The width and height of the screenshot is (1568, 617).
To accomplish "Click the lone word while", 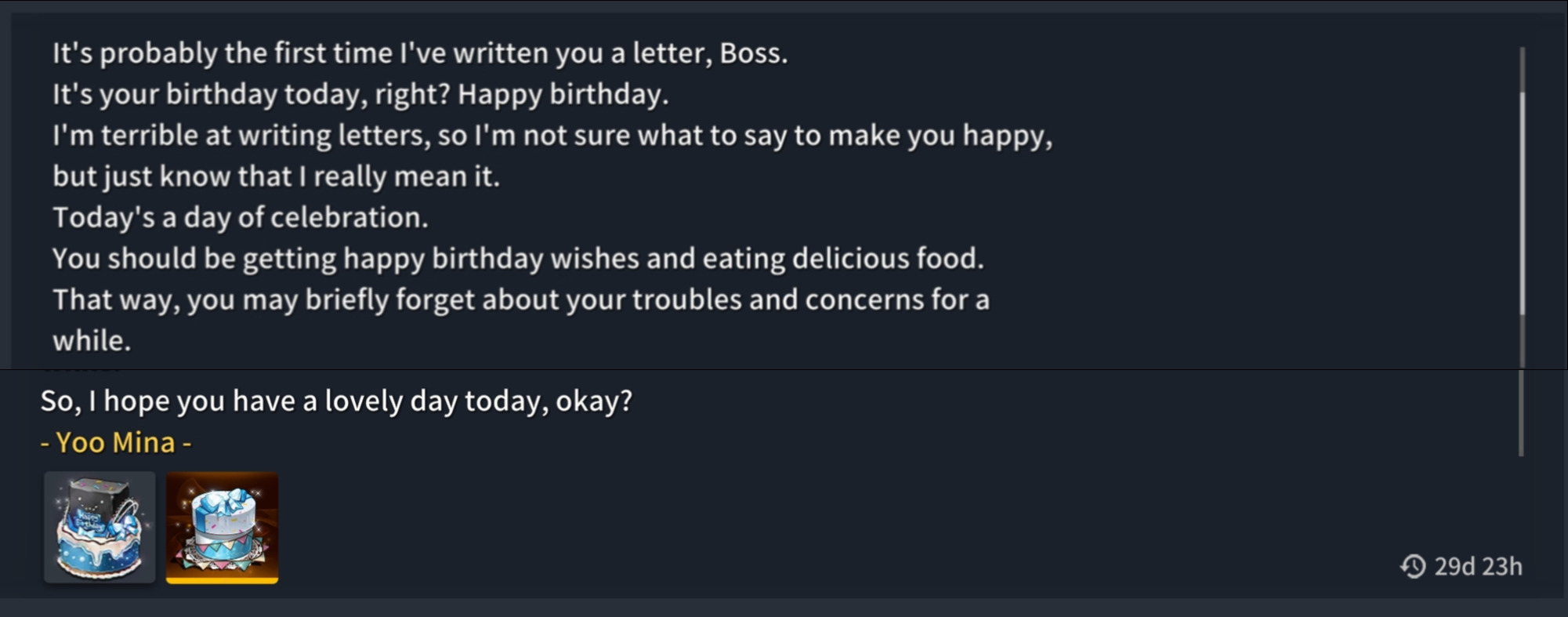I will click(92, 340).
